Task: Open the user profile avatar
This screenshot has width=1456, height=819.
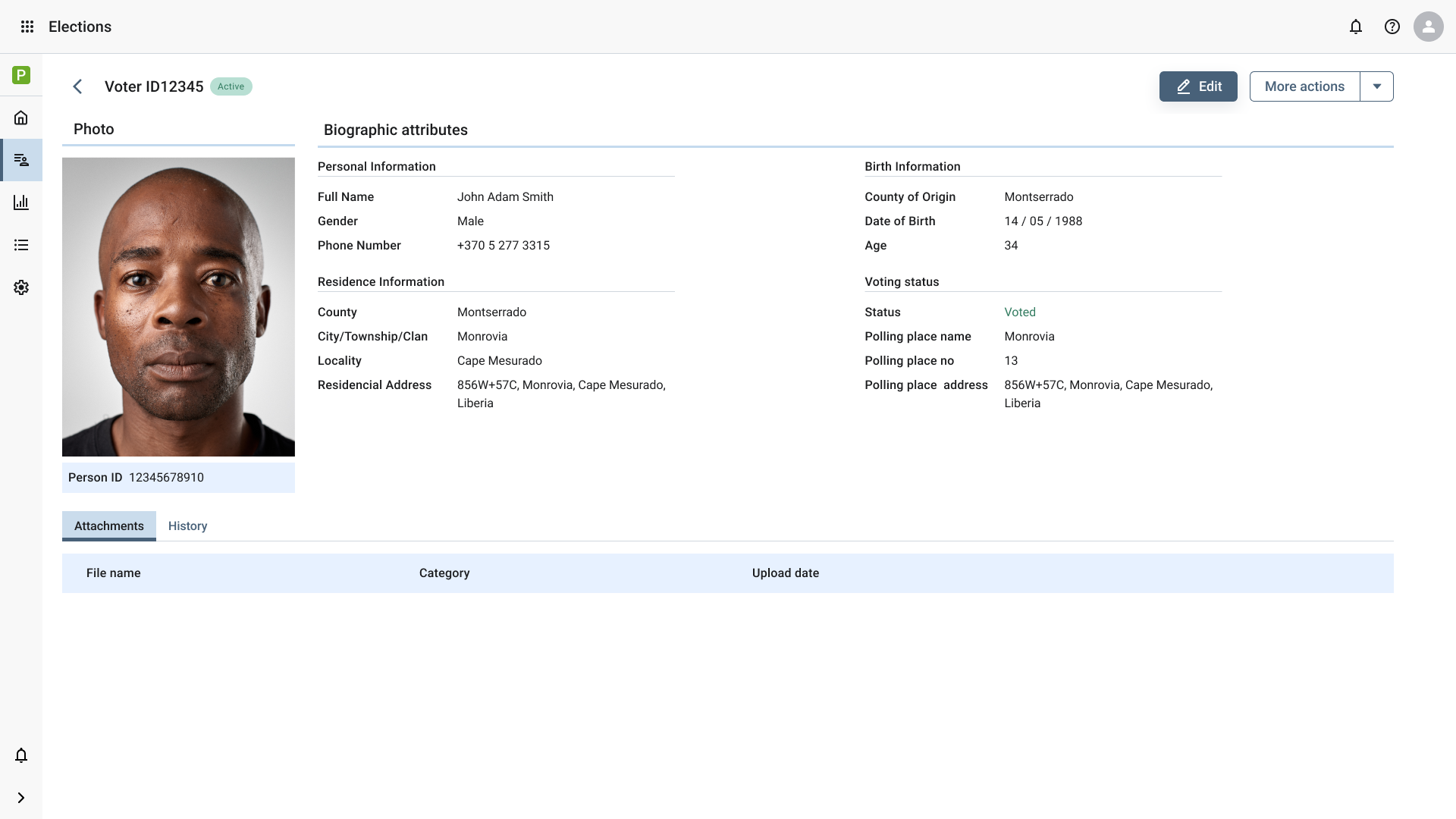Action: pyautogui.click(x=1428, y=27)
